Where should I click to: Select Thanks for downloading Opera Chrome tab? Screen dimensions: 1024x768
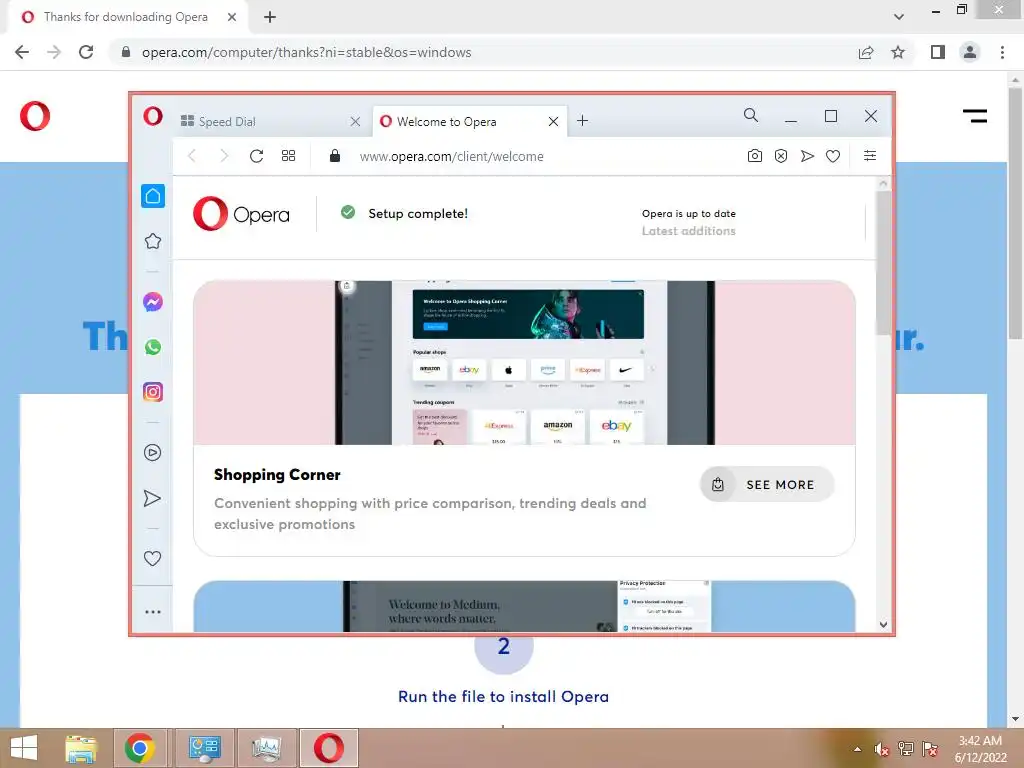coord(128,17)
